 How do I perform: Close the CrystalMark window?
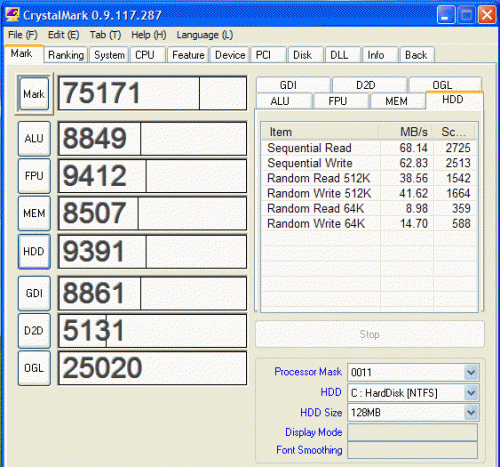click(487, 15)
